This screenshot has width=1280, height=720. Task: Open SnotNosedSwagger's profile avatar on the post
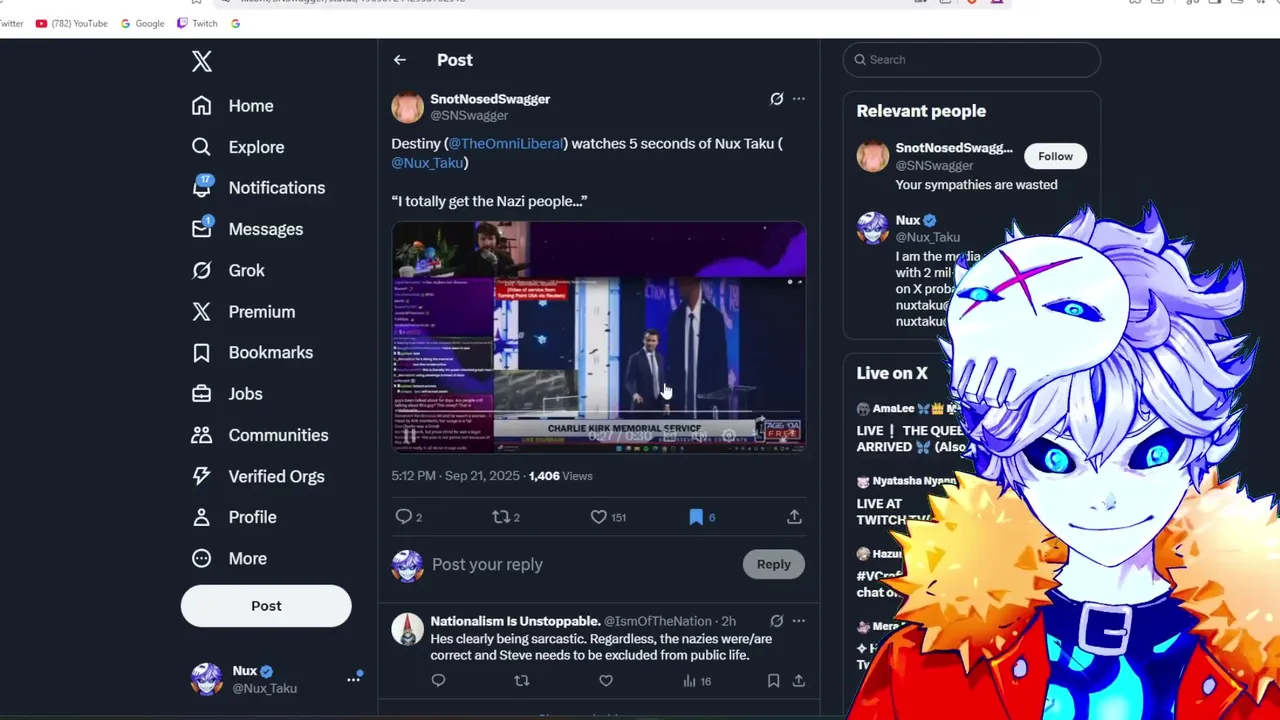click(407, 107)
